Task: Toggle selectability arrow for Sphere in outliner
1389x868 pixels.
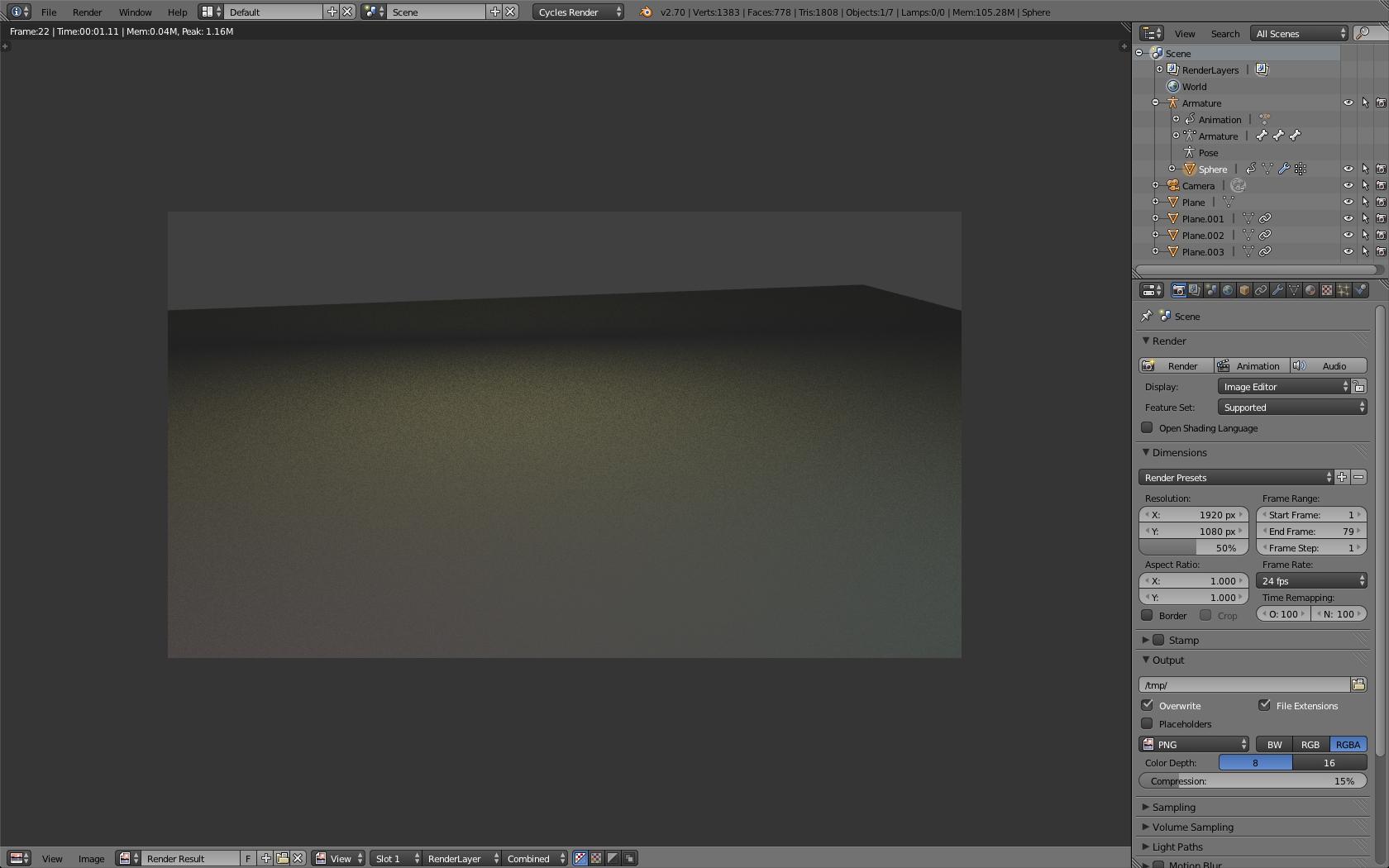Action: point(1364,169)
